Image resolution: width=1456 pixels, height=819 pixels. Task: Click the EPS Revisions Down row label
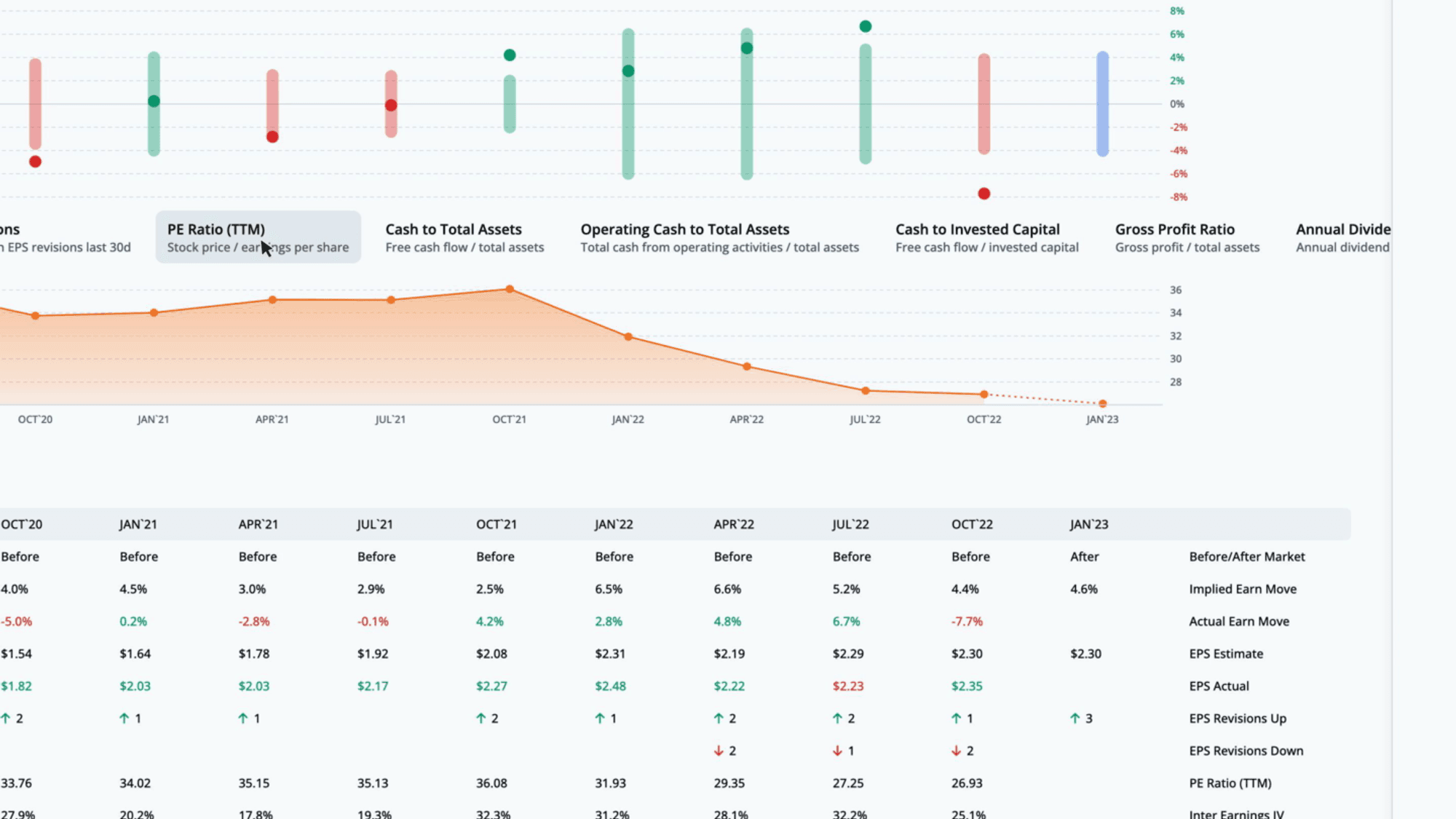[1246, 751]
